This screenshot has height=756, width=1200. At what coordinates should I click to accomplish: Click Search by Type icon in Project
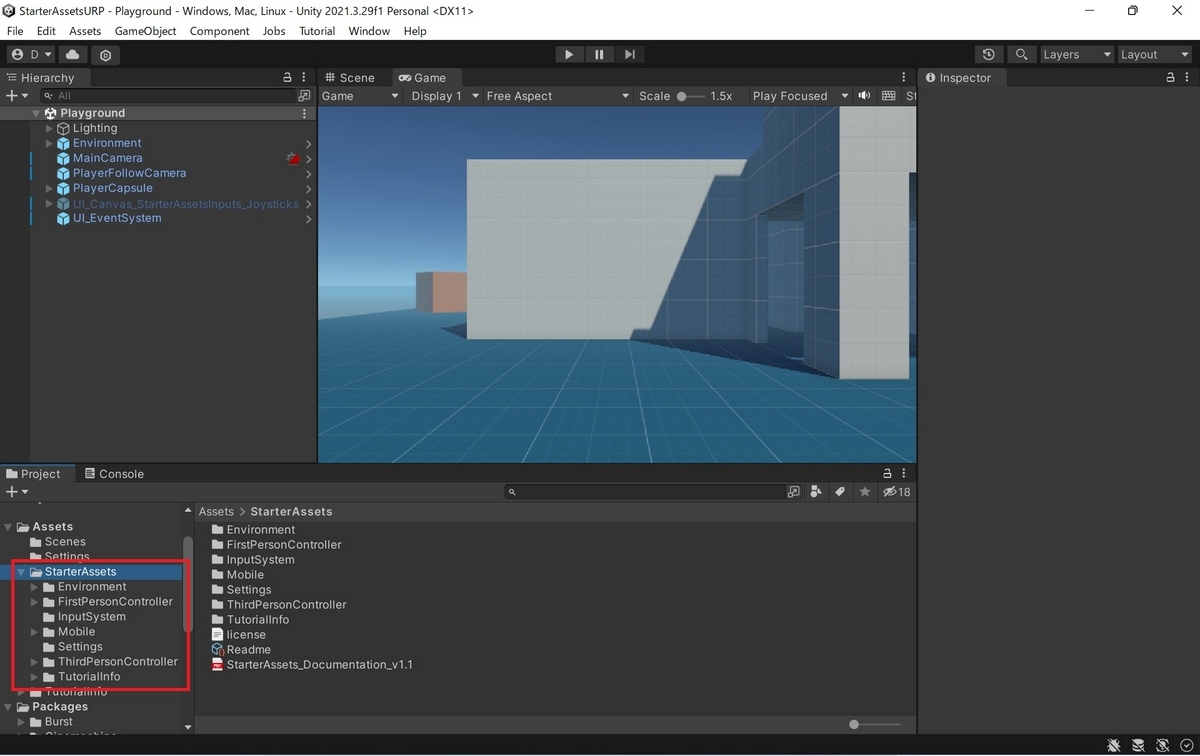point(817,492)
